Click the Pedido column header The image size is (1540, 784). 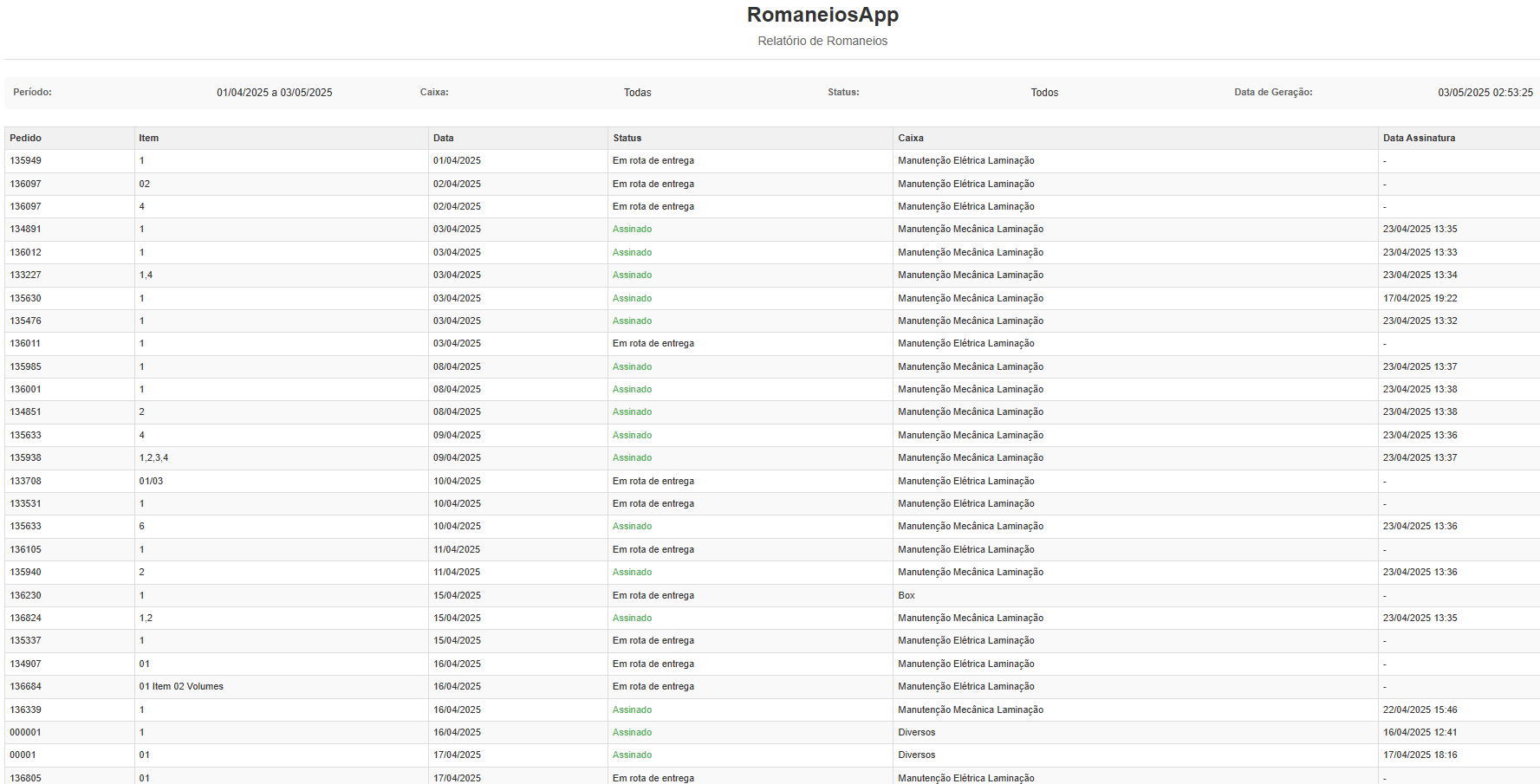[x=26, y=139]
